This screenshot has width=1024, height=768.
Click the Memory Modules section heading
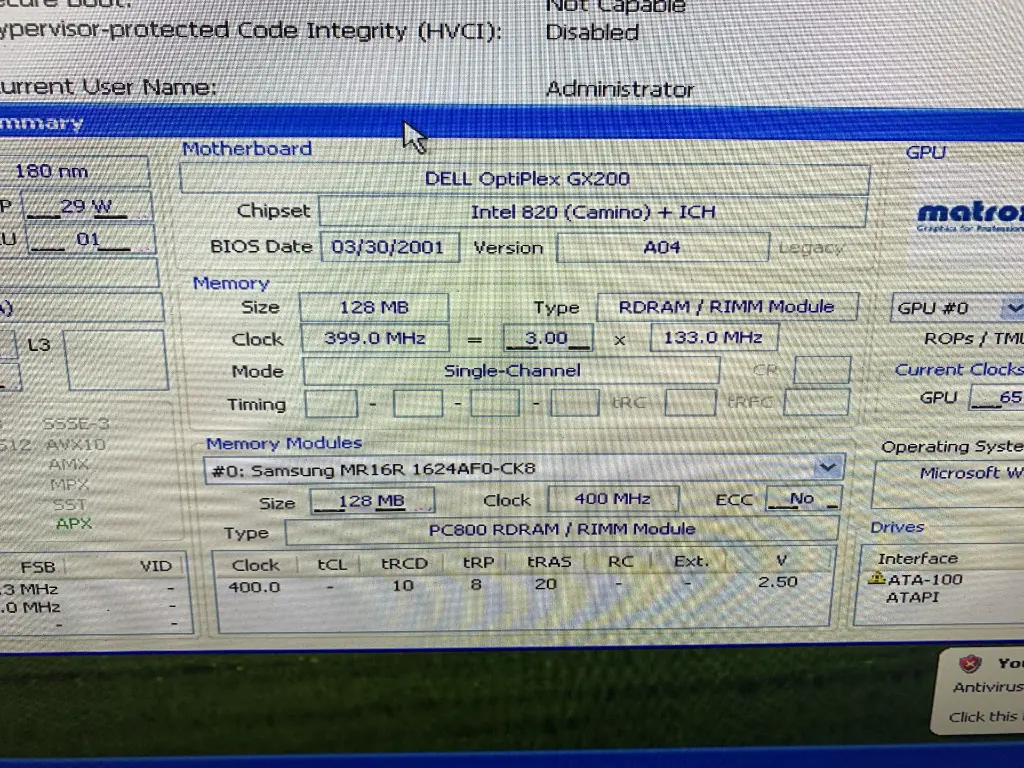pyautogui.click(x=284, y=443)
